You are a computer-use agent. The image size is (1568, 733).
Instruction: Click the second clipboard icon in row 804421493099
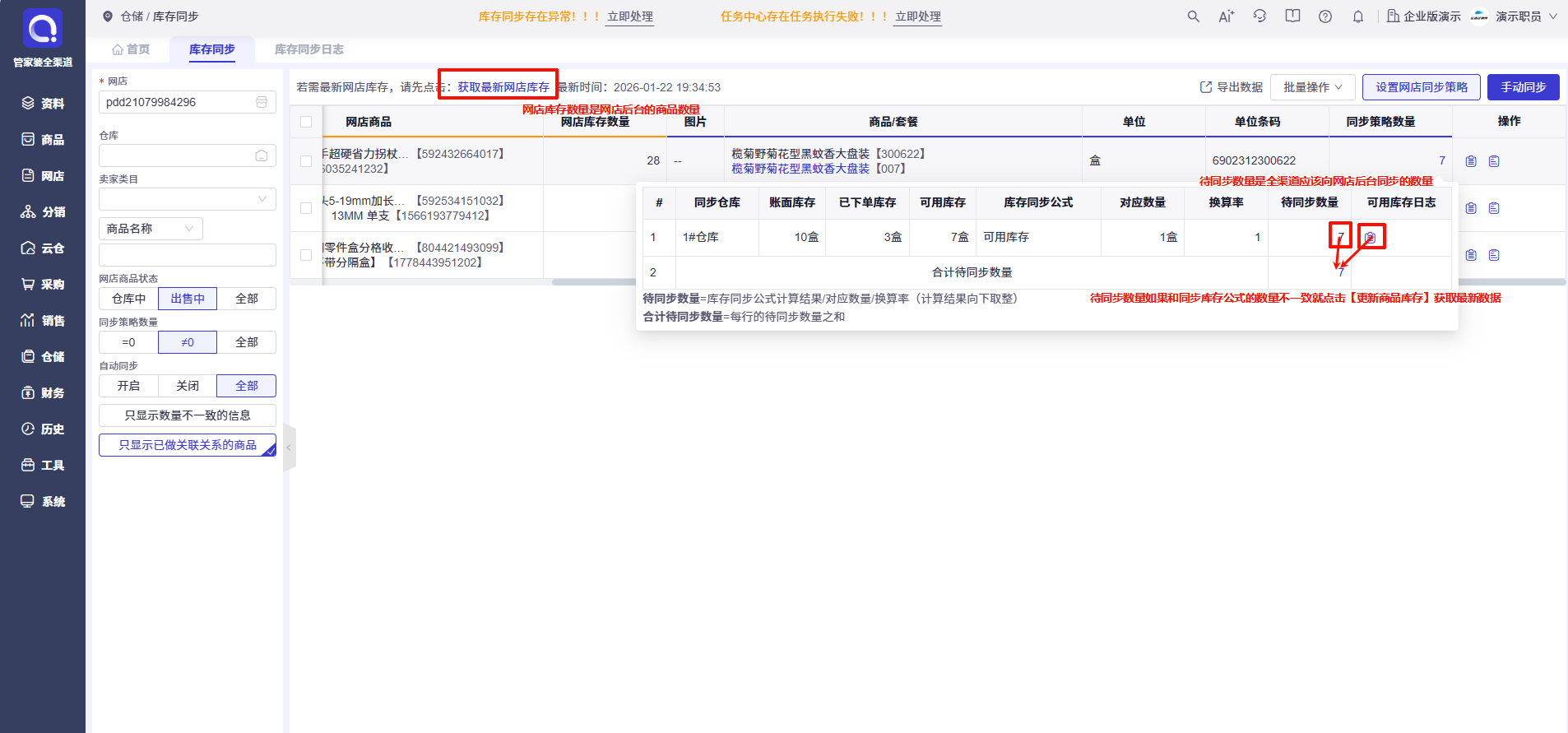(x=1494, y=255)
